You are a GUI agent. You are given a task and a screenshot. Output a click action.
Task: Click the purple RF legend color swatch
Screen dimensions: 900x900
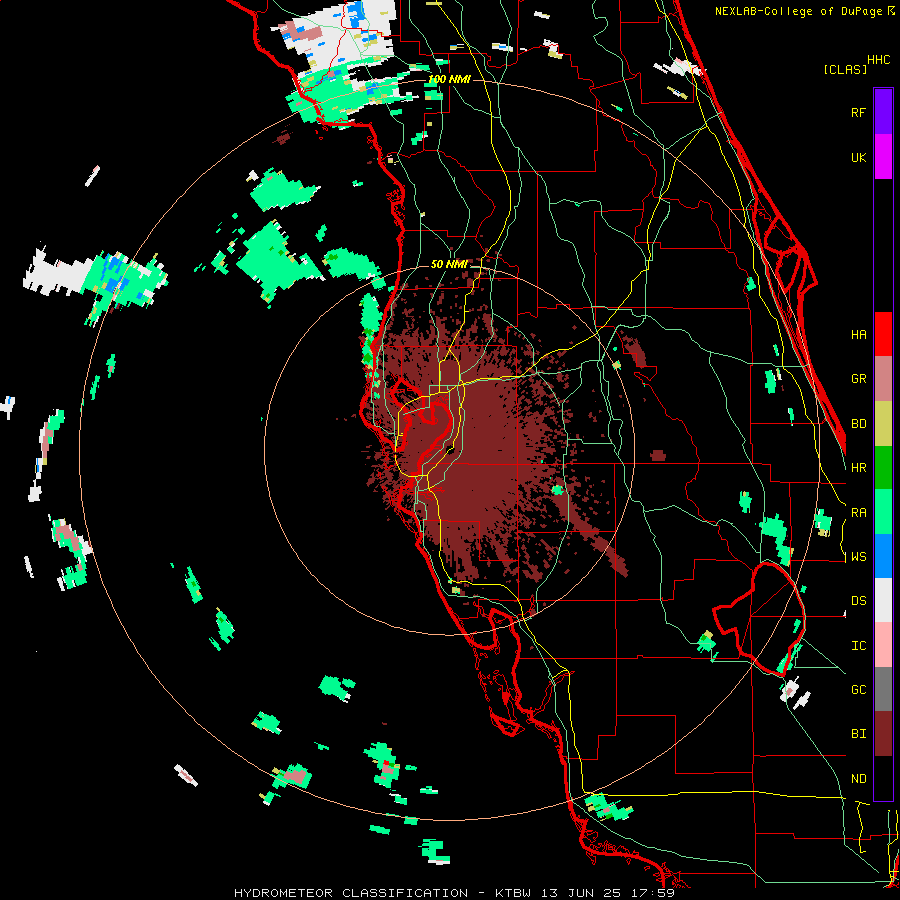tap(883, 112)
